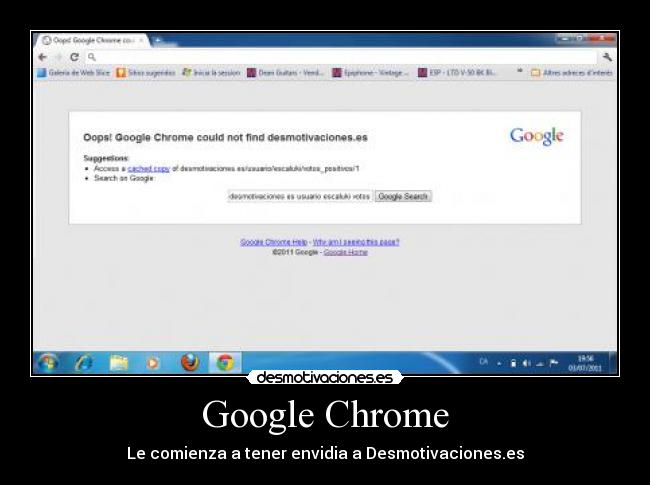Open Chrome wrench settings menu
This screenshot has height=485, width=650.
pos(607,57)
